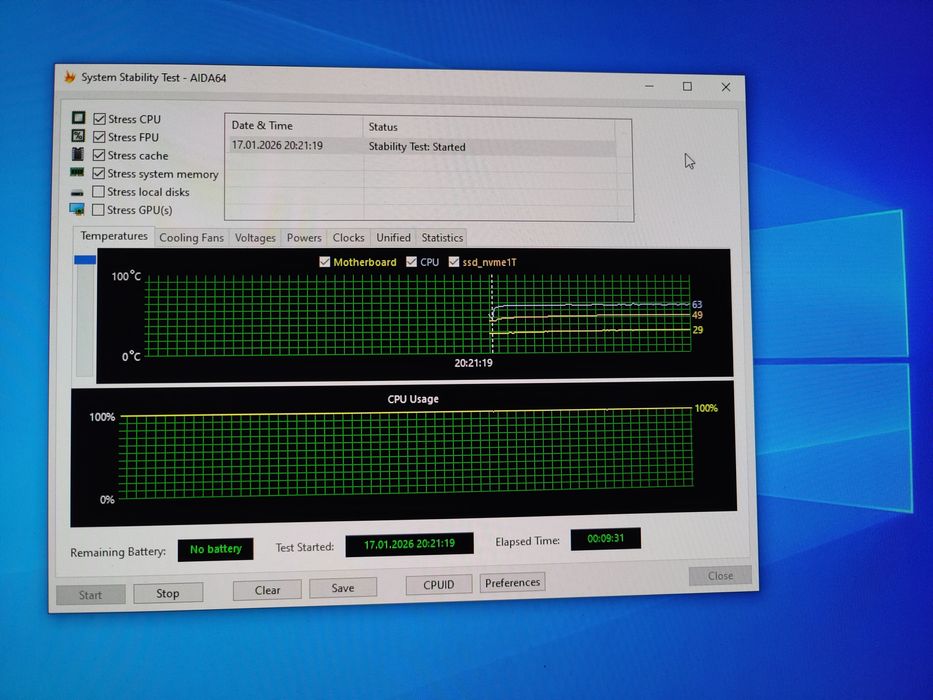Click the 29 temperature value label
933x700 pixels.
(x=697, y=330)
